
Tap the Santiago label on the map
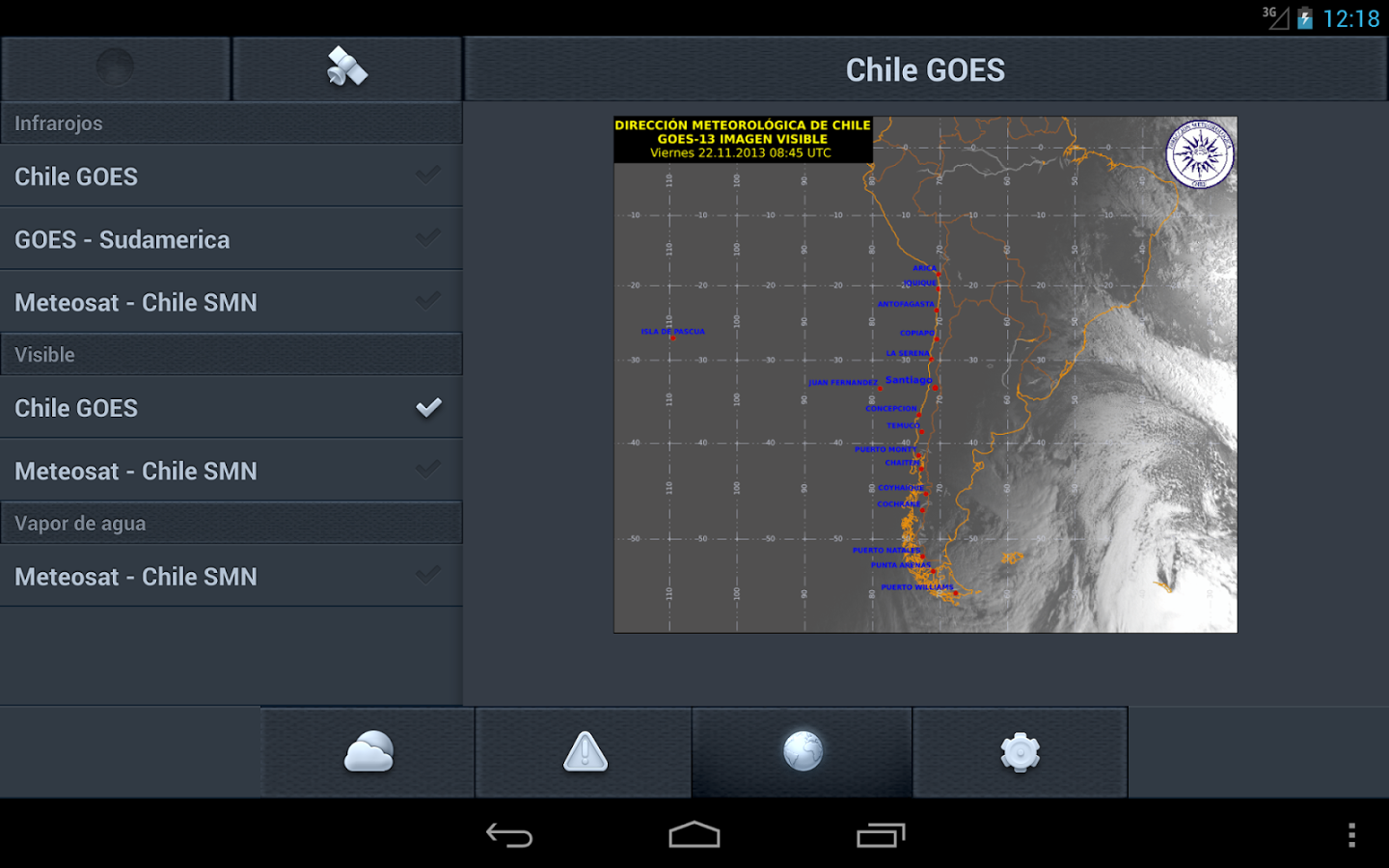(x=909, y=380)
